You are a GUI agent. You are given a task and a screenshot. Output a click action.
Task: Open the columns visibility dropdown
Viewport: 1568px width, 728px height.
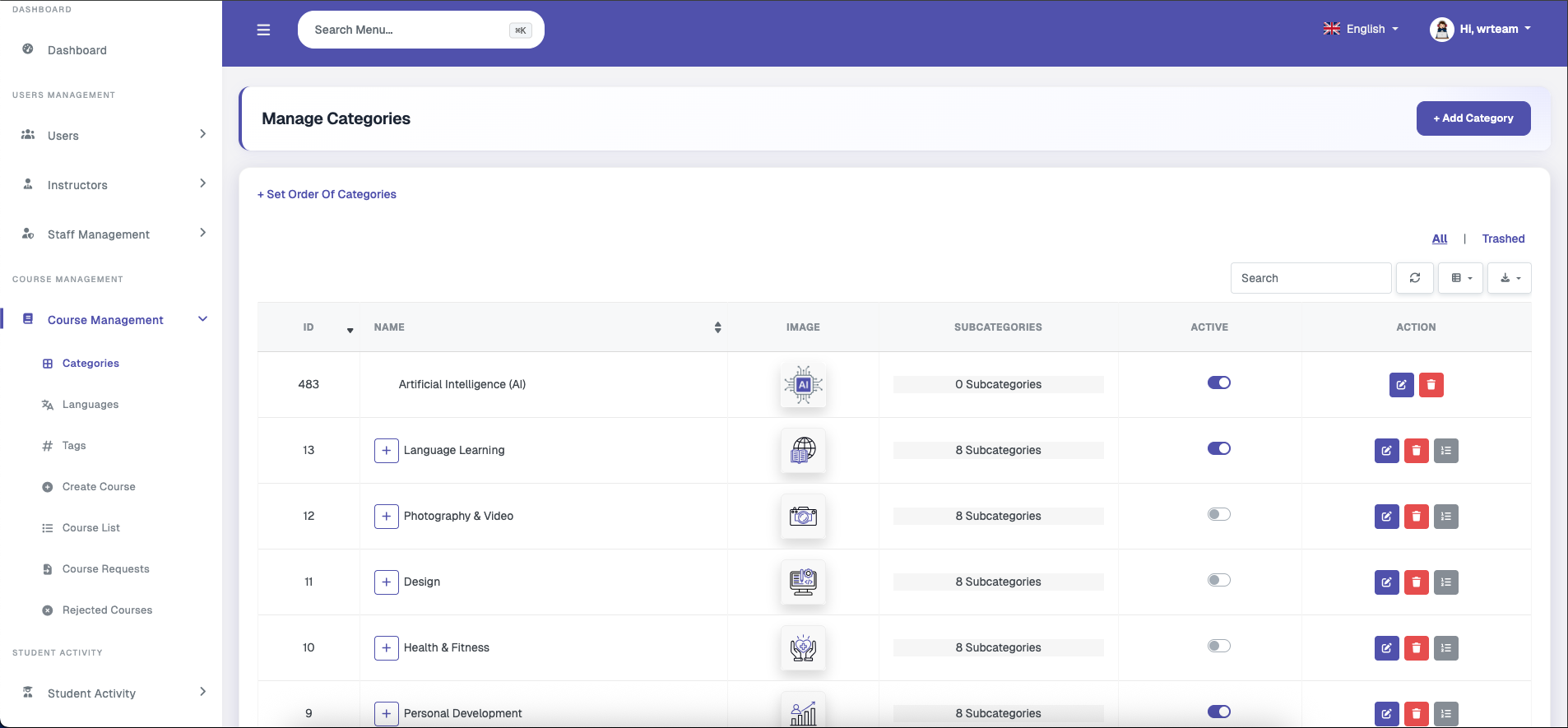coord(1461,278)
